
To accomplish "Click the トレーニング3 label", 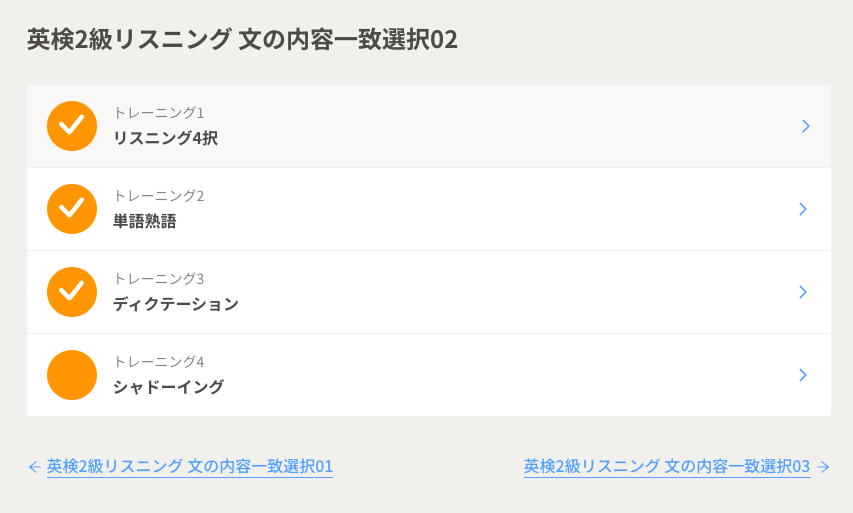I will pos(158,279).
